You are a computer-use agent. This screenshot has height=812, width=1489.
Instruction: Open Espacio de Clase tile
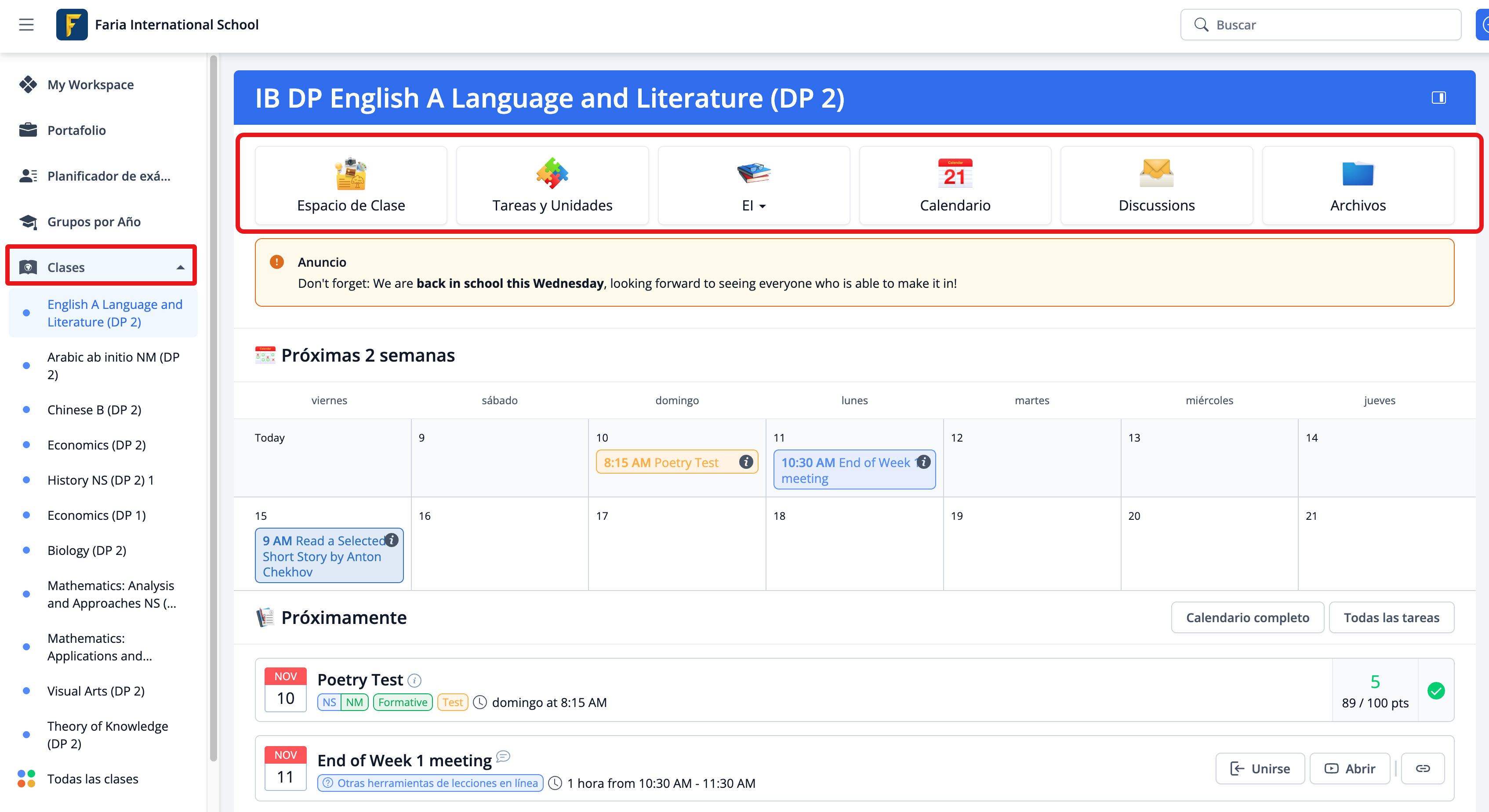[351, 185]
